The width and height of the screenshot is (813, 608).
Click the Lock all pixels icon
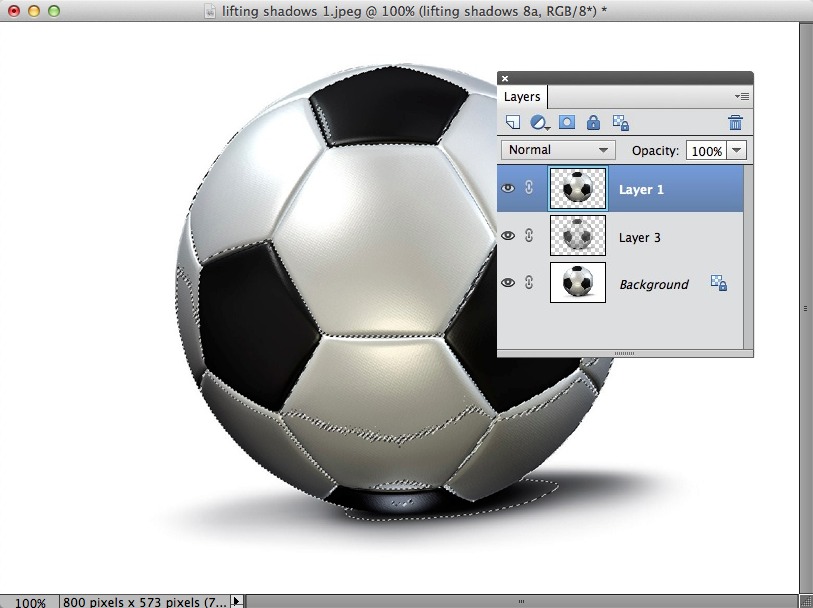[x=593, y=123]
